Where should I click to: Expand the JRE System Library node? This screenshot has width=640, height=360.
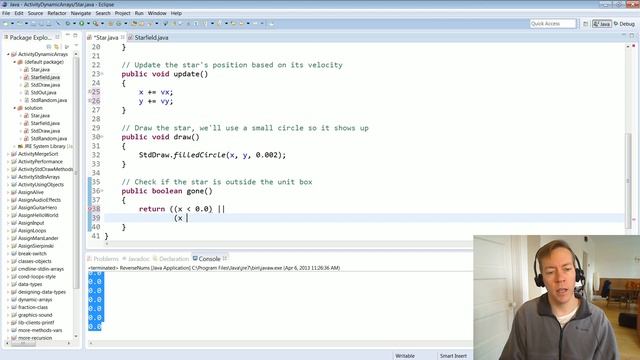[15, 146]
